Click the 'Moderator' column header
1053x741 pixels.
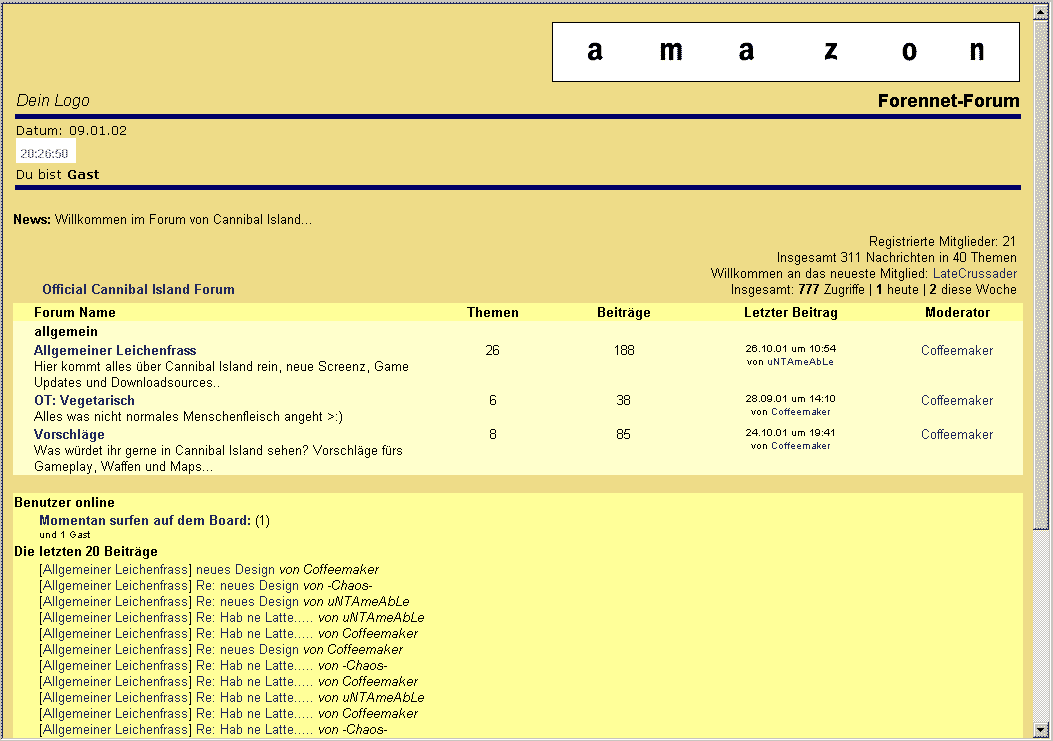(x=958, y=312)
